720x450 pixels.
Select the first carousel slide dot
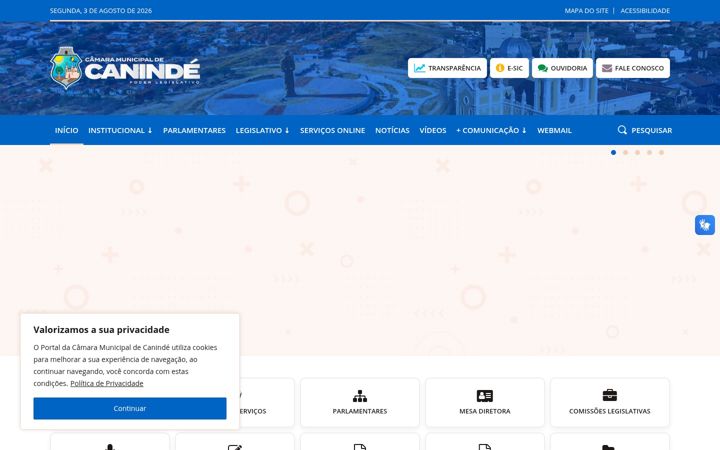[613, 152]
